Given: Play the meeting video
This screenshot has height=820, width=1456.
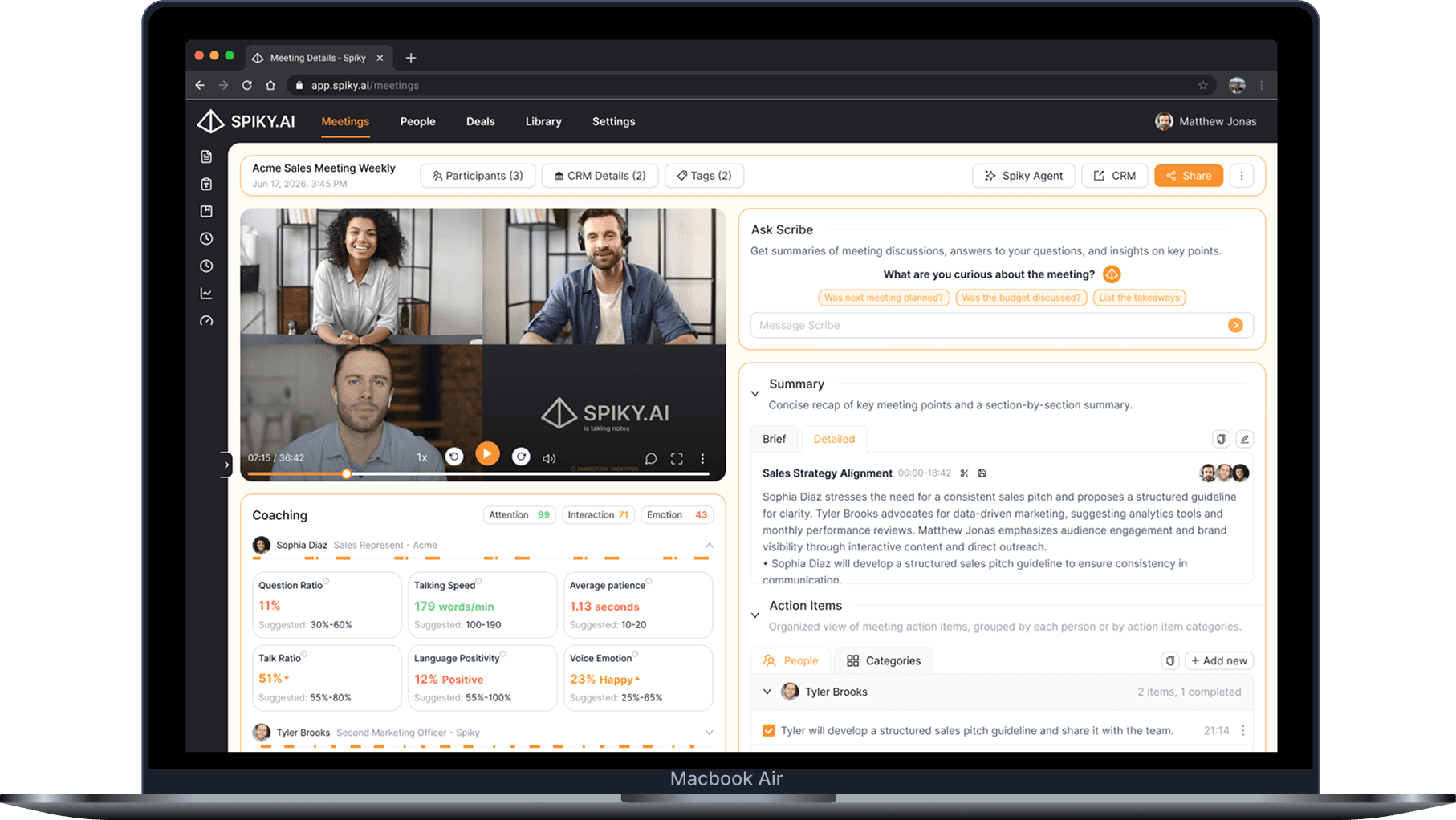Looking at the screenshot, I should (x=487, y=454).
